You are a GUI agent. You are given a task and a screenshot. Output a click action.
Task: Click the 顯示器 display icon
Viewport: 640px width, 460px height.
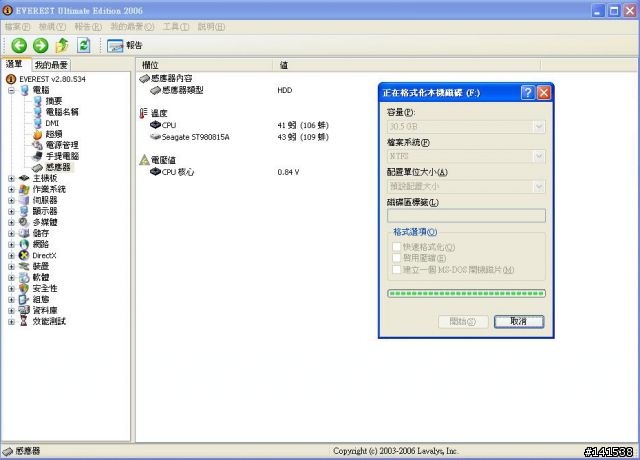click(24, 211)
